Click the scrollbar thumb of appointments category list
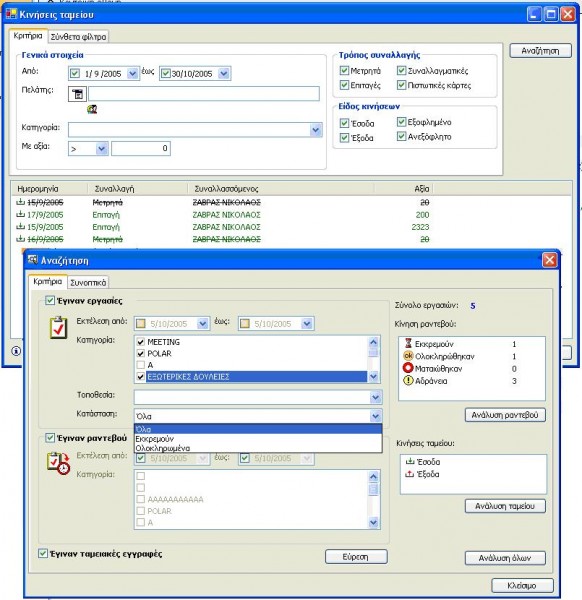582x600 pixels. (x=373, y=489)
